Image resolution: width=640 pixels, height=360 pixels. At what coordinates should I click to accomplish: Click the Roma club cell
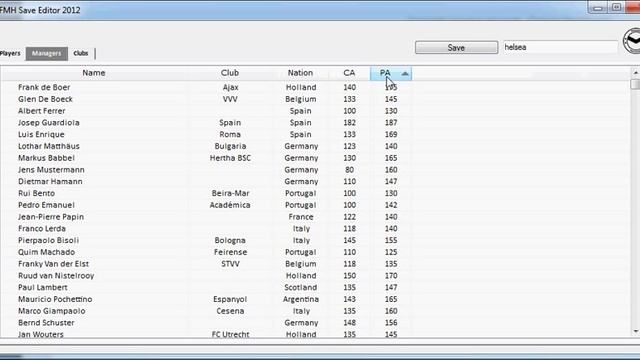pyautogui.click(x=230, y=134)
